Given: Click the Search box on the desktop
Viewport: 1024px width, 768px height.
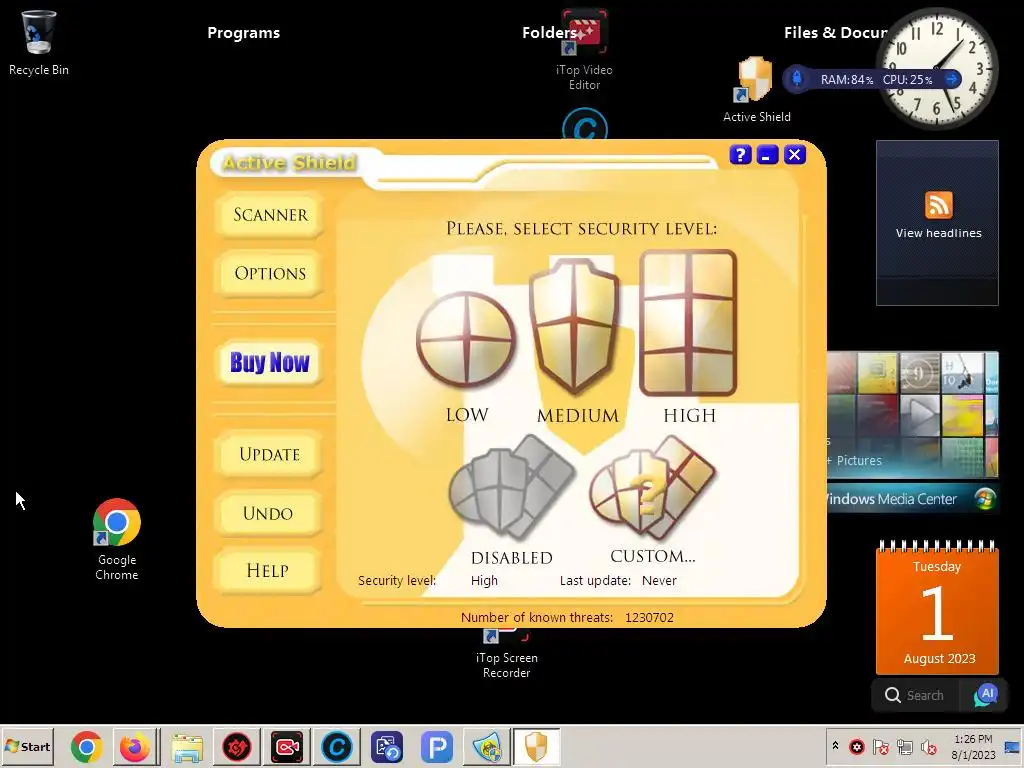Looking at the screenshot, I should tap(916, 695).
